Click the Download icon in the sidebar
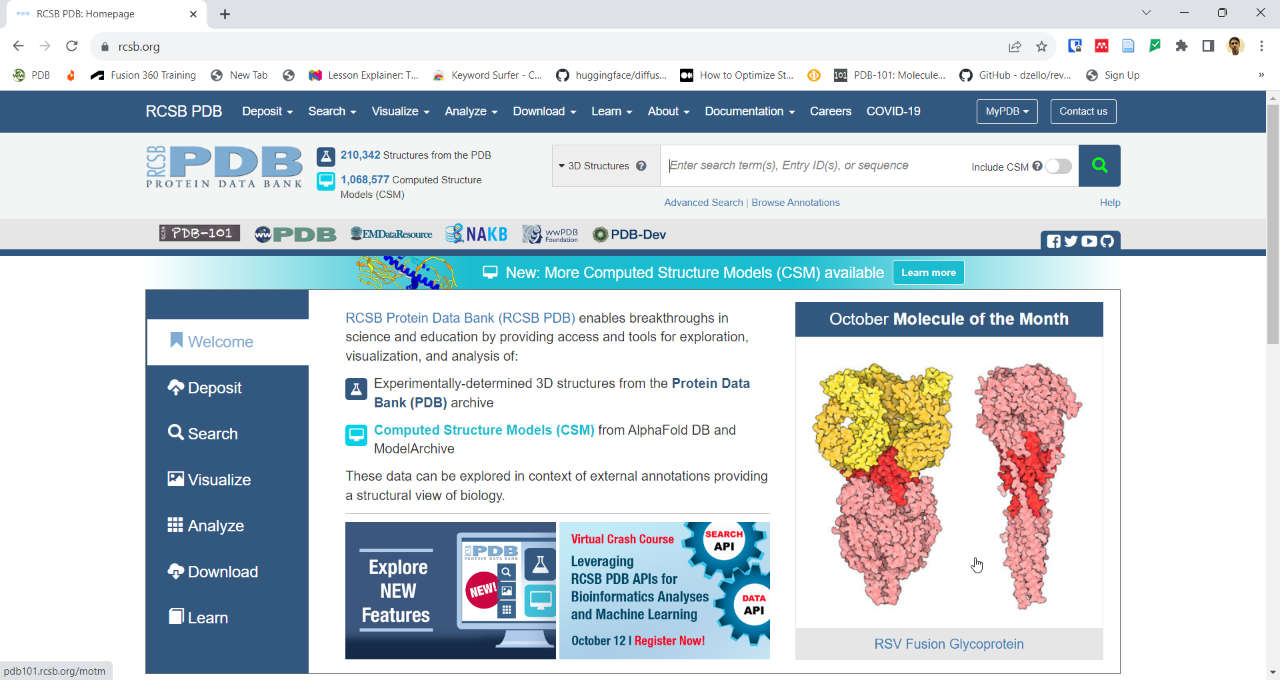 click(x=176, y=571)
